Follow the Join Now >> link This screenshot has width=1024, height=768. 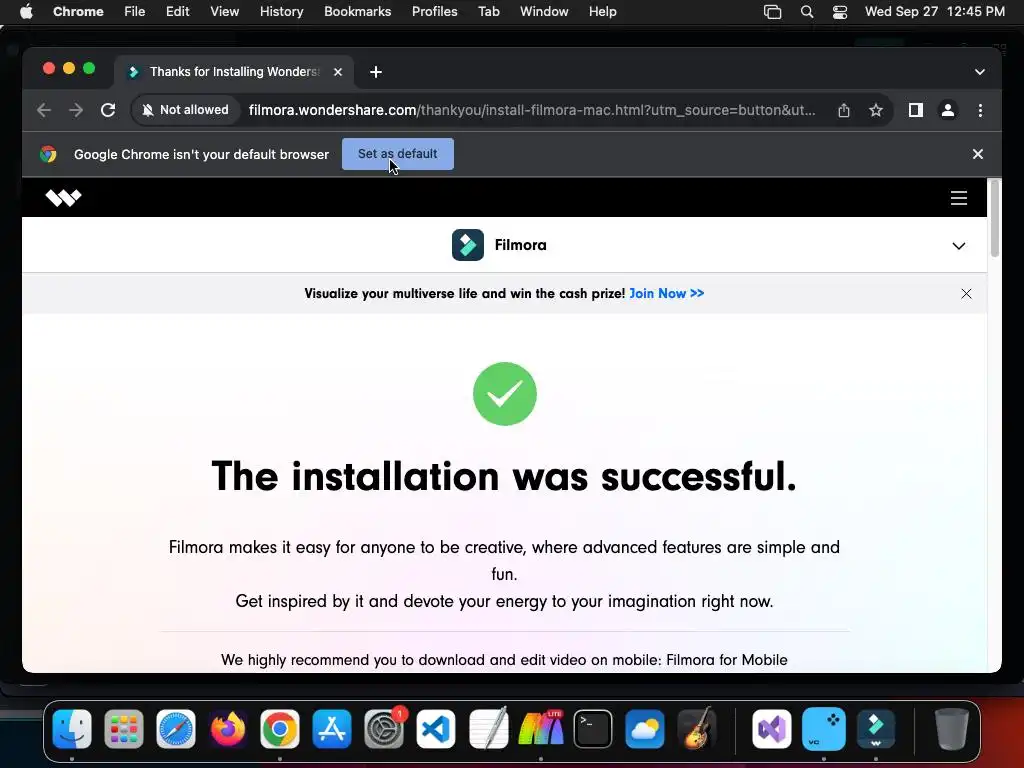[x=666, y=293]
